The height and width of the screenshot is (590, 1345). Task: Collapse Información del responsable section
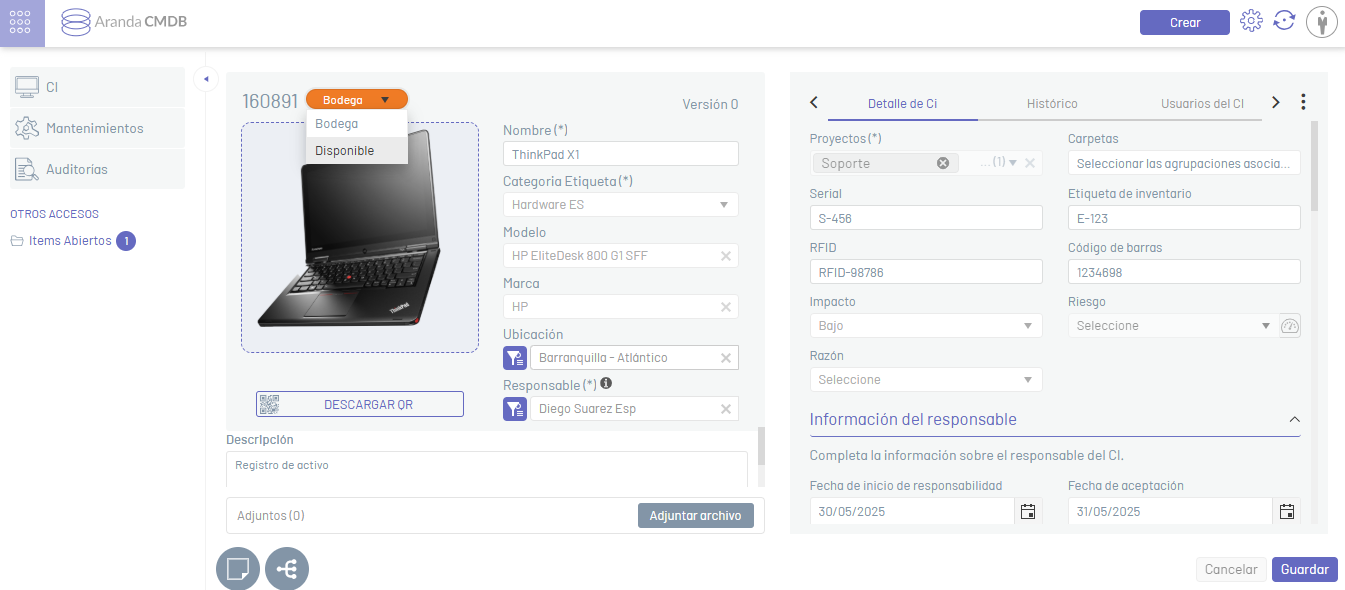(x=1294, y=420)
